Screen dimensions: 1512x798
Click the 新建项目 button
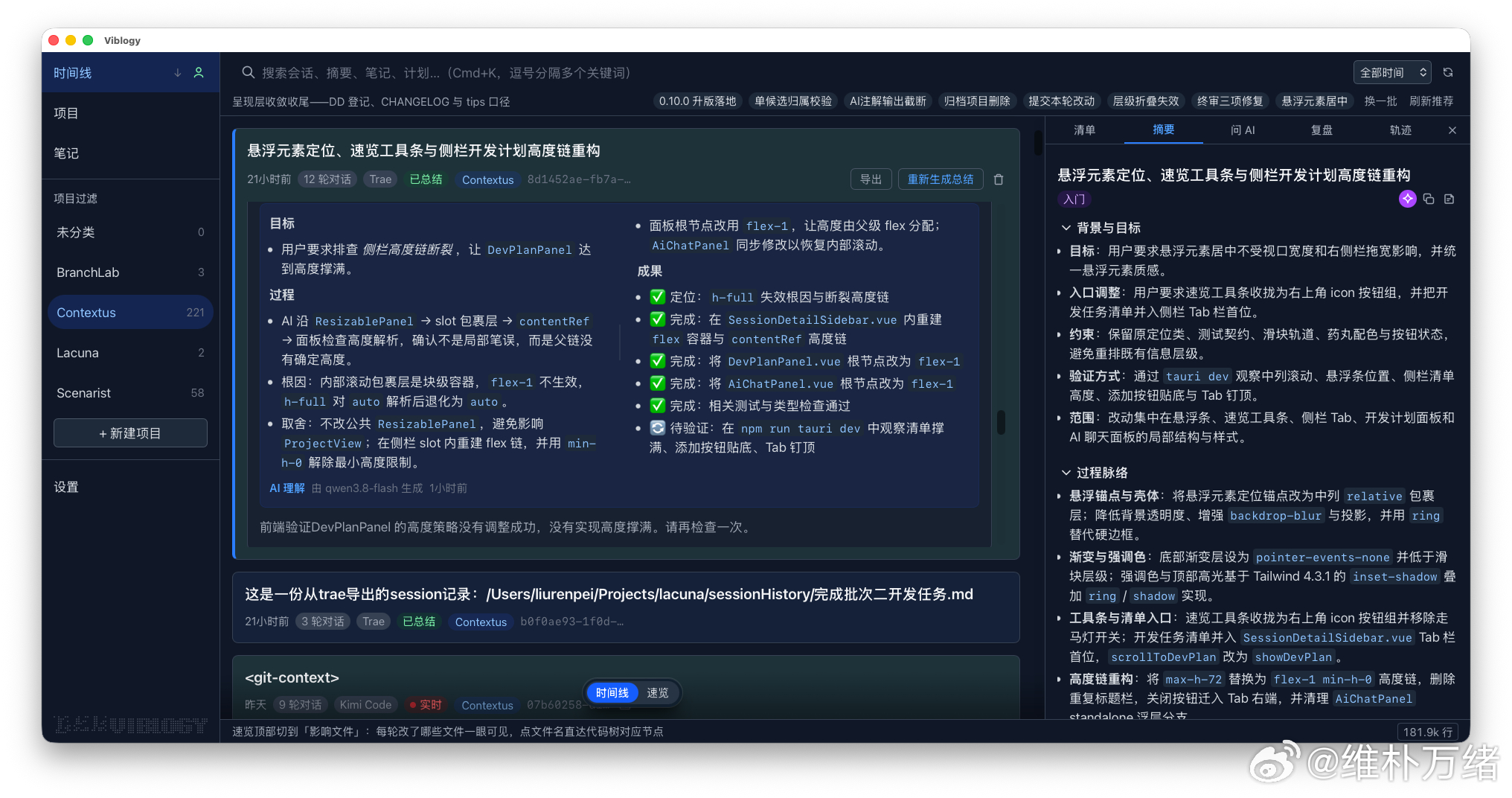coord(130,433)
